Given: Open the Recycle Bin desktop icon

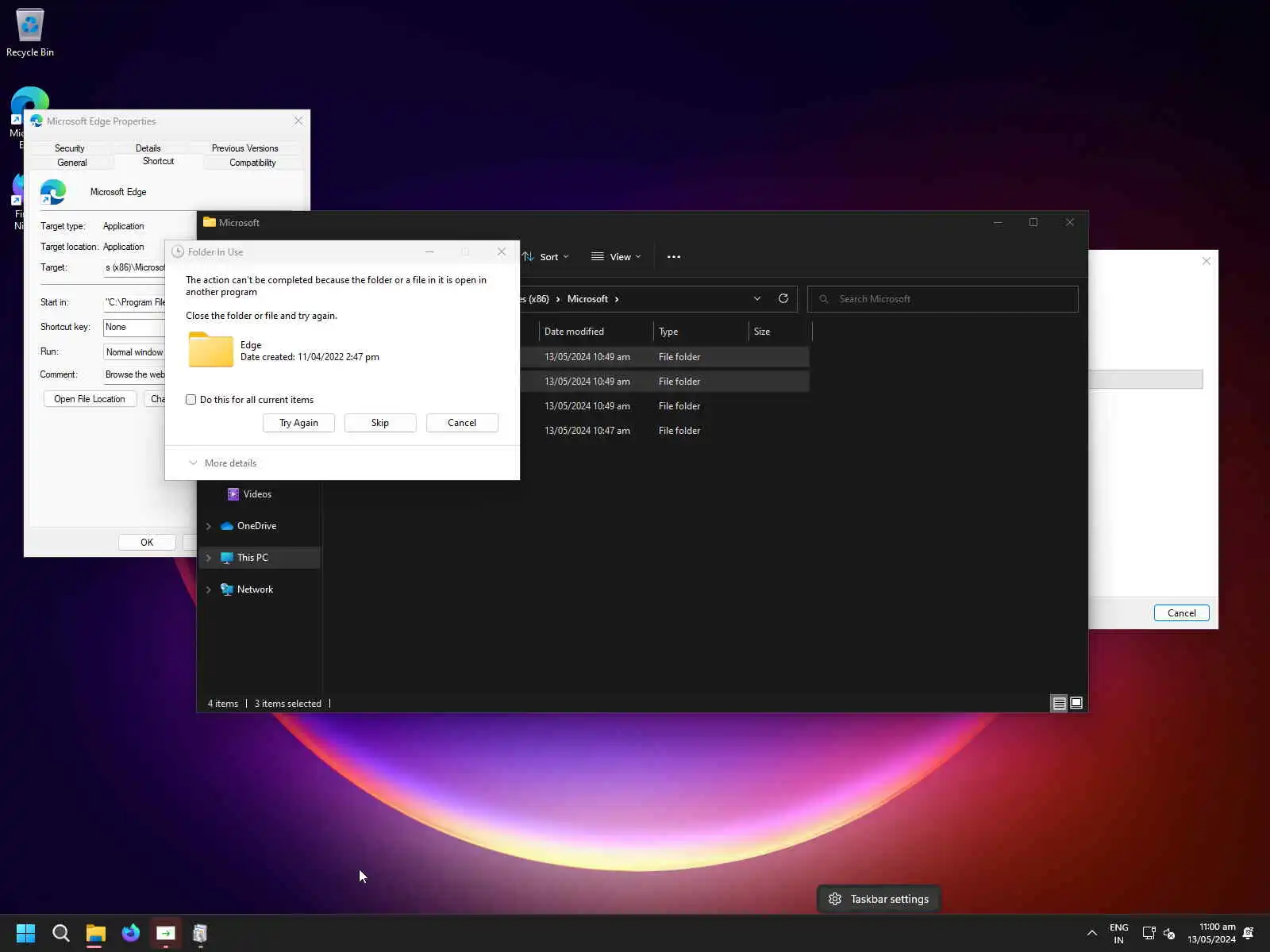Looking at the screenshot, I should [x=30, y=33].
